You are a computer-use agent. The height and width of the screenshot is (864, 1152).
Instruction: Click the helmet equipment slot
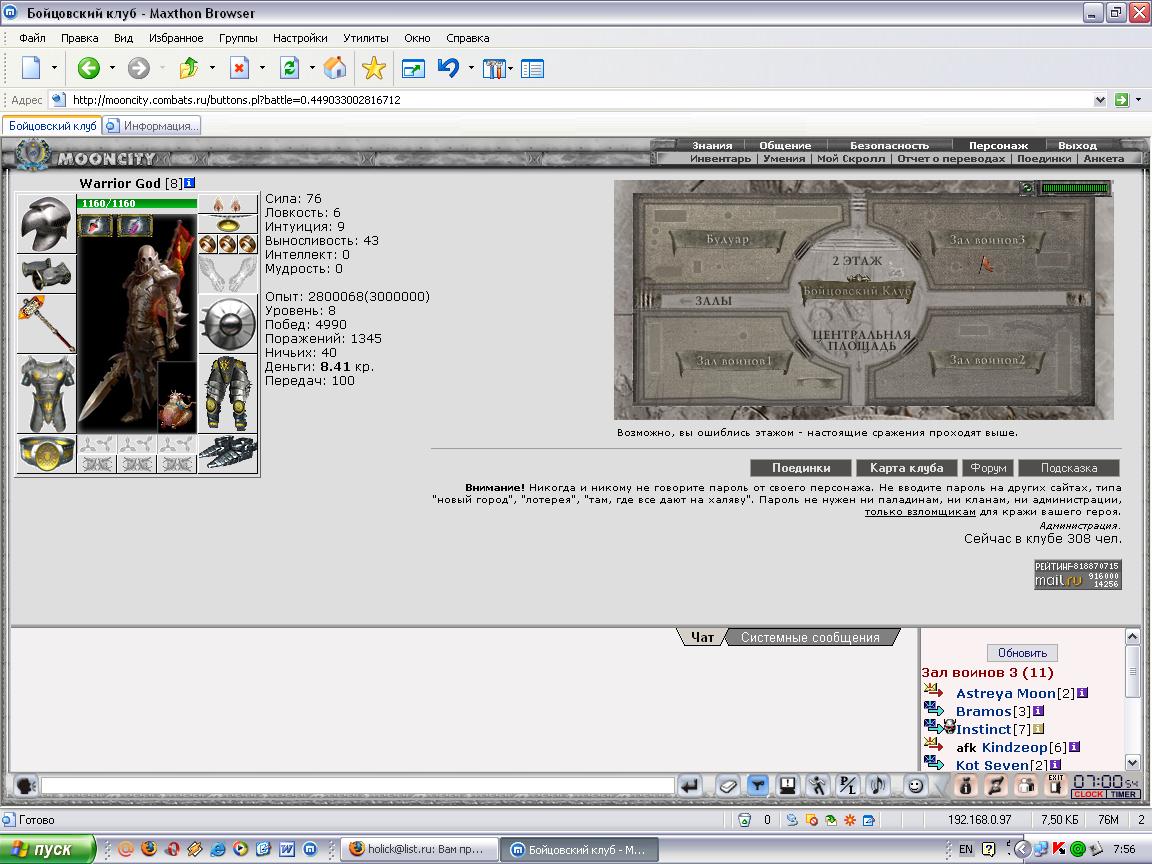46,223
